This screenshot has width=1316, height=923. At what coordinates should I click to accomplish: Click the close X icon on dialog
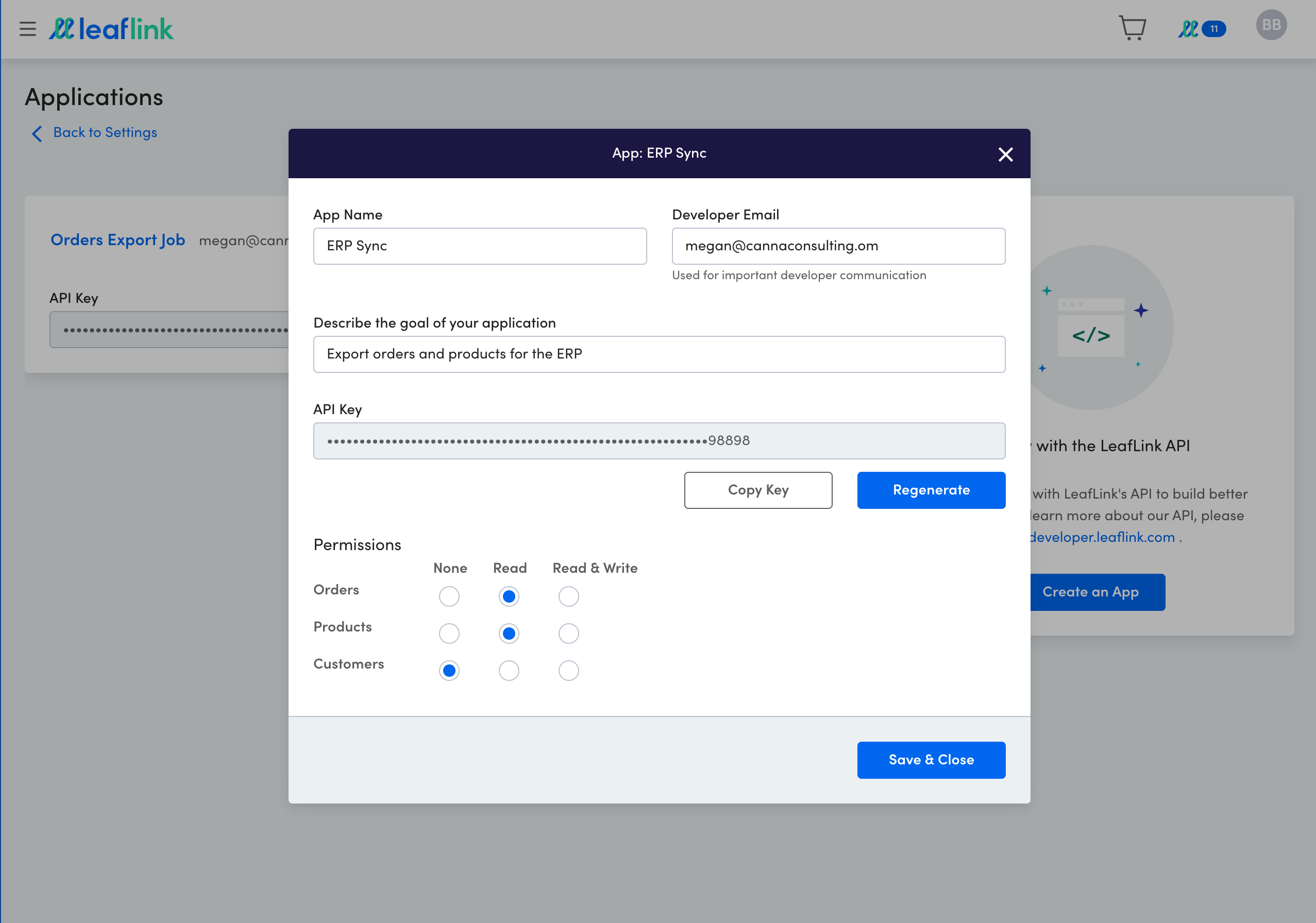1006,154
